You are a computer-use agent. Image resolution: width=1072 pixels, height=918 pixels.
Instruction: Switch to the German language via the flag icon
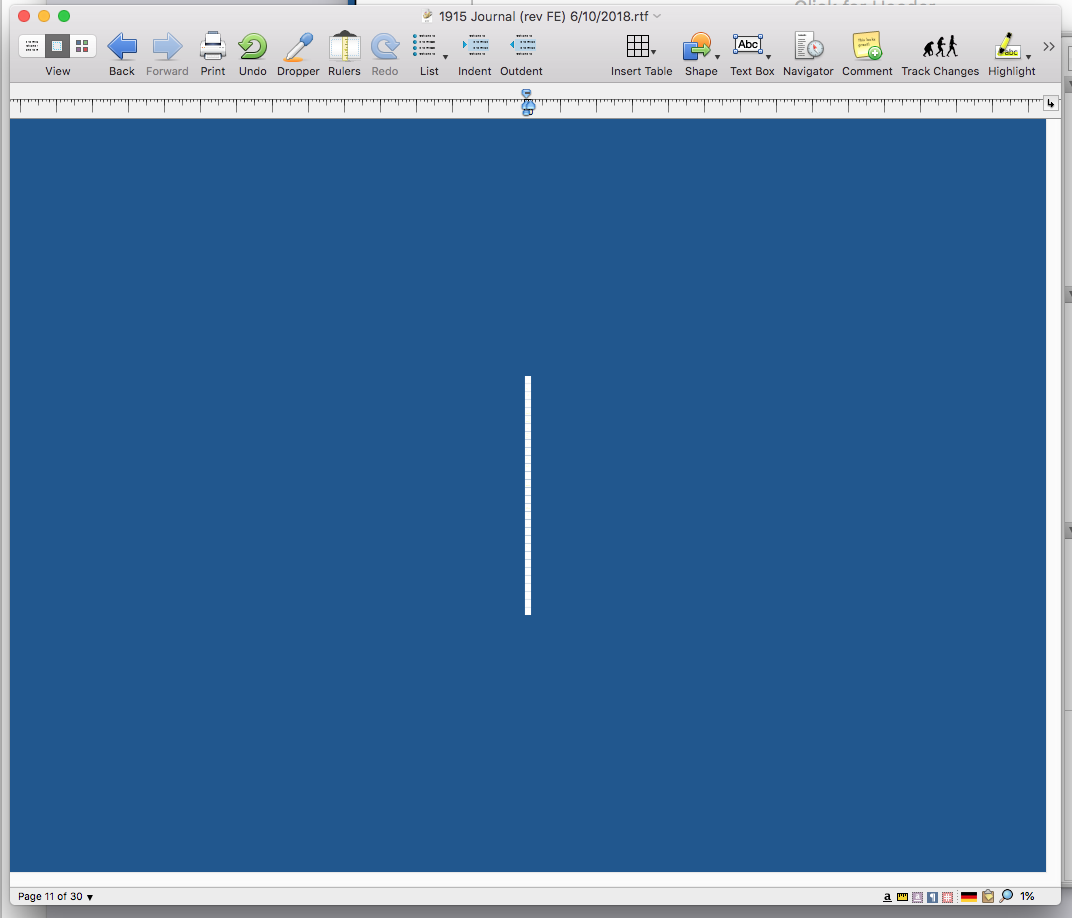968,896
